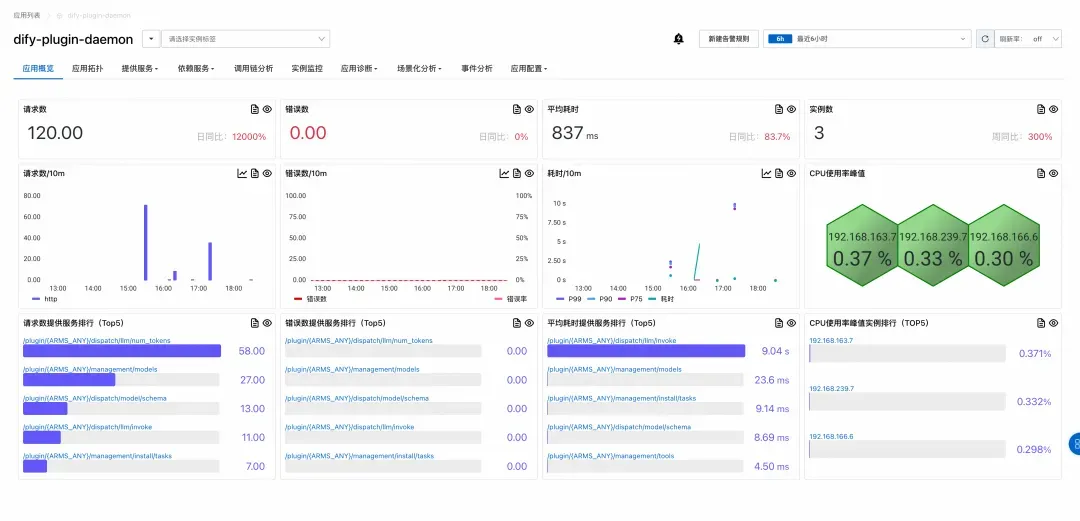Toggle eye icon on 错误数/10m panel
The height and width of the screenshot is (521, 1080).
pos(529,173)
